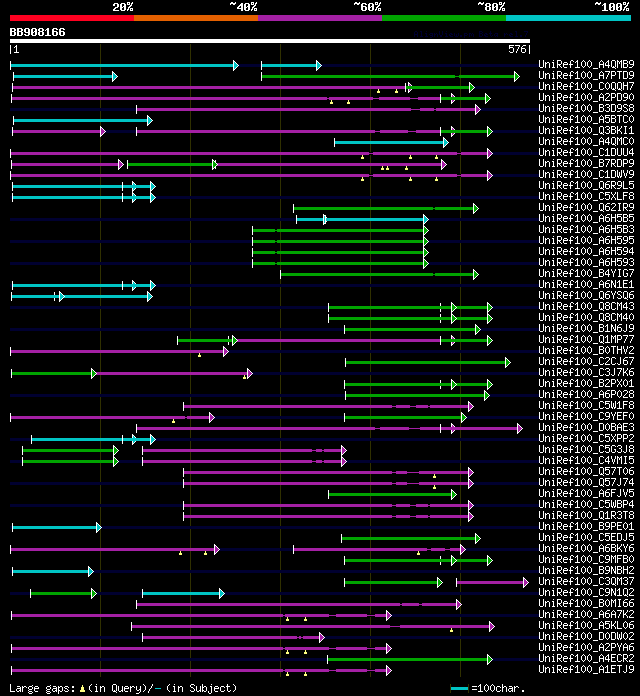This screenshot has width=640, height=696.
Task: Select the UniRef100_B2PX01 label
Action: 586,383
